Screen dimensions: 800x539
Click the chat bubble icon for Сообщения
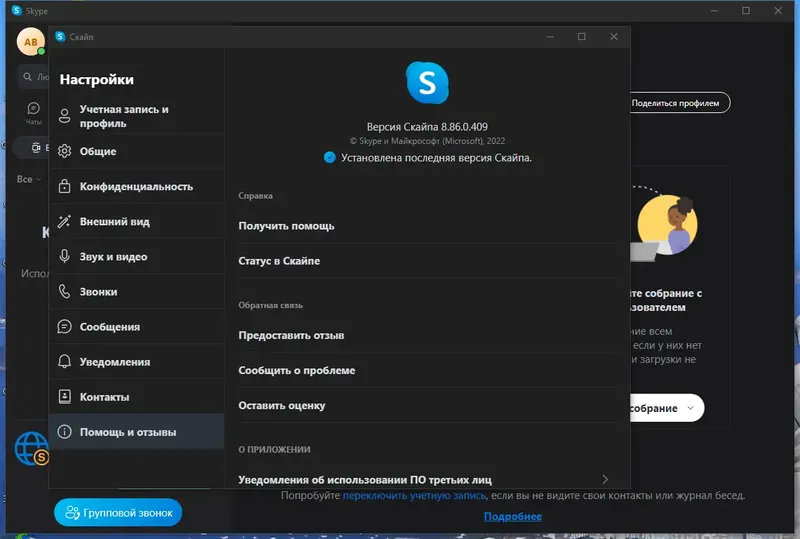(64, 327)
